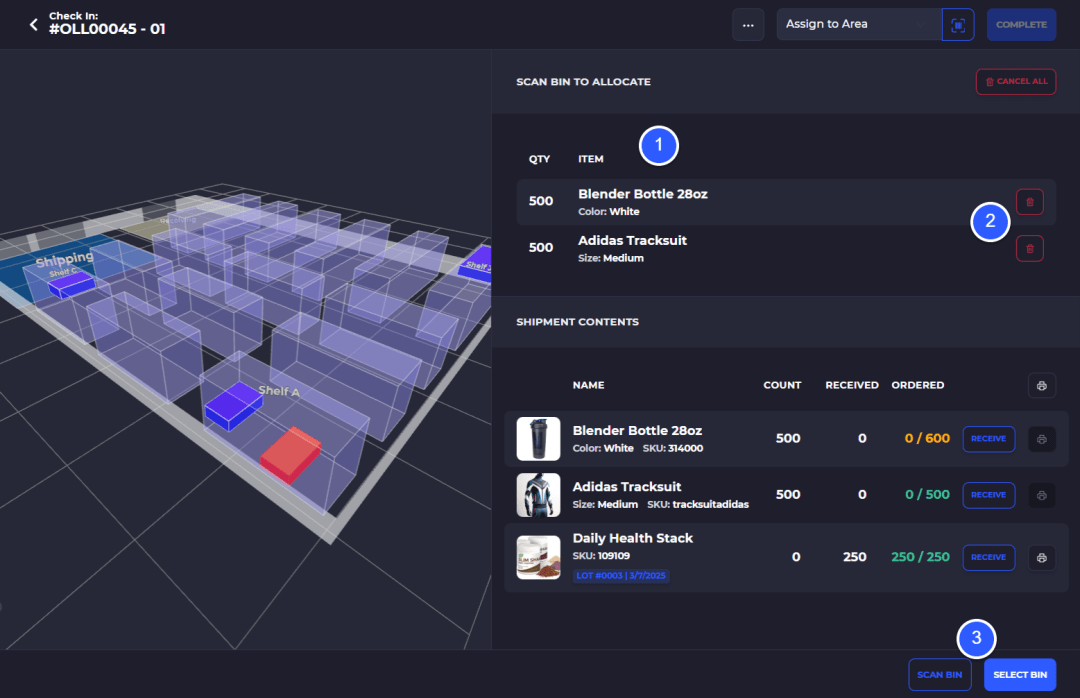Click the SELECT BIN button
This screenshot has width=1080, height=698.
(x=1020, y=675)
